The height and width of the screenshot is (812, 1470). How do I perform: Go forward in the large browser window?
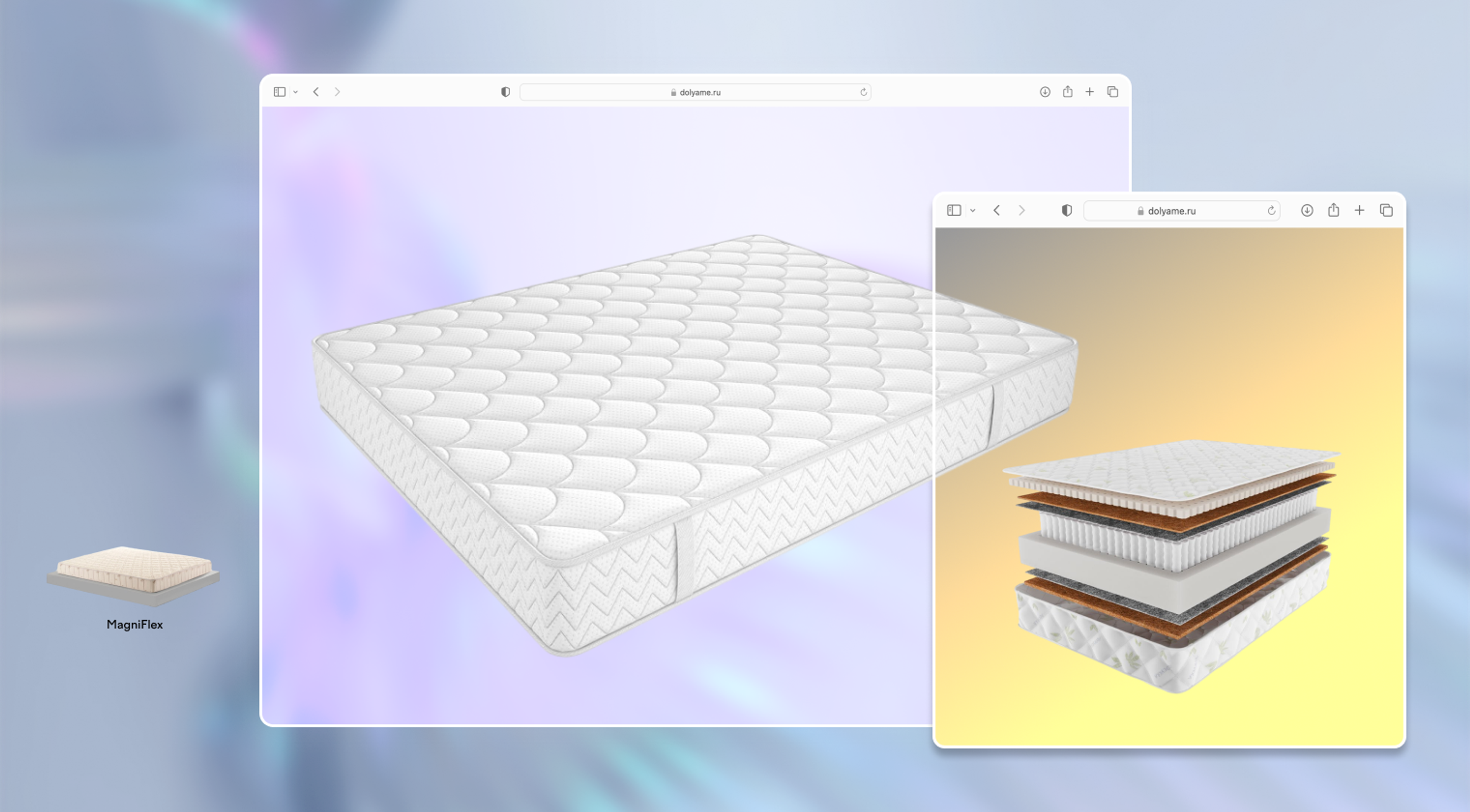click(x=337, y=92)
